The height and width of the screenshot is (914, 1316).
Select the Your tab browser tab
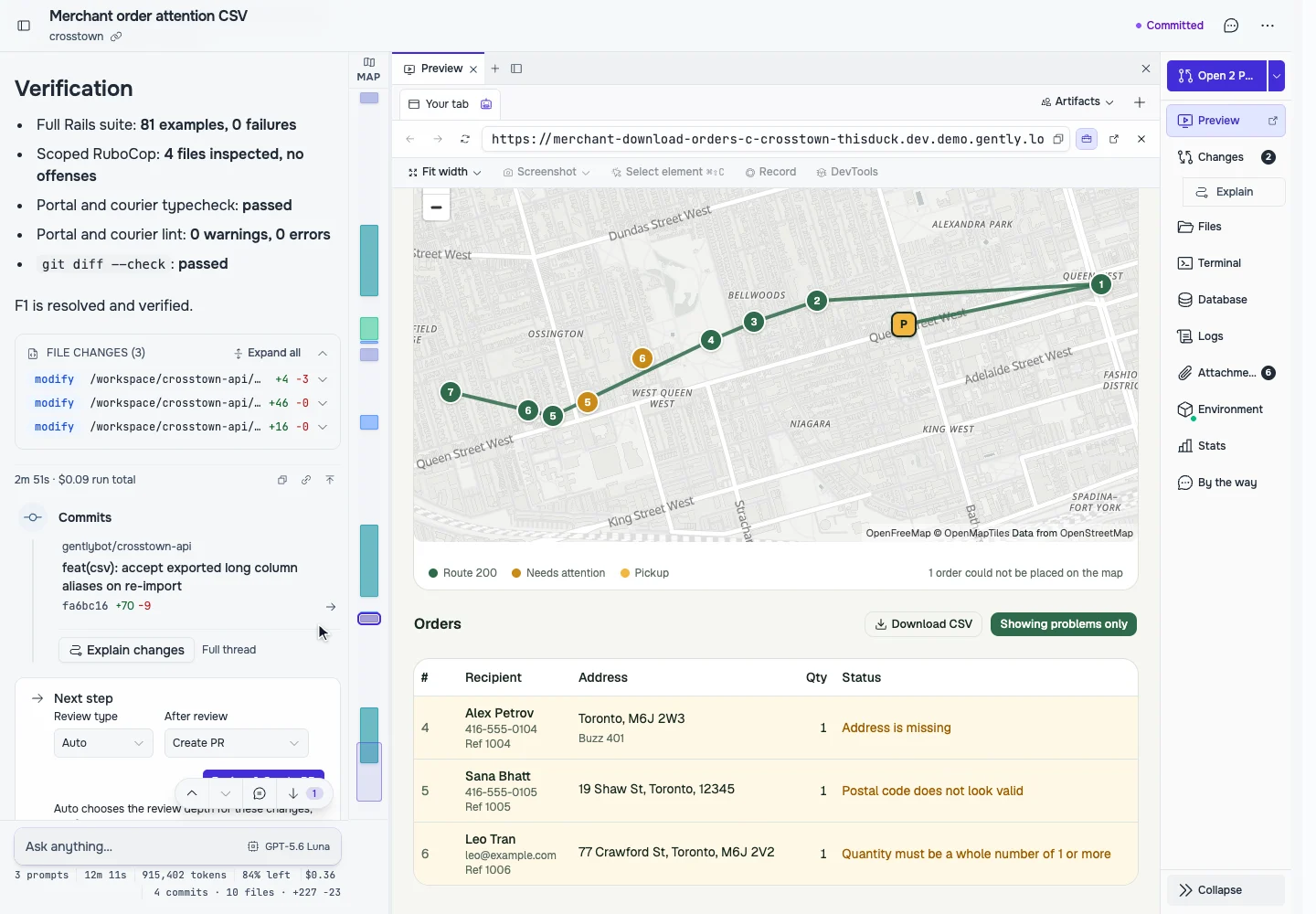450,104
